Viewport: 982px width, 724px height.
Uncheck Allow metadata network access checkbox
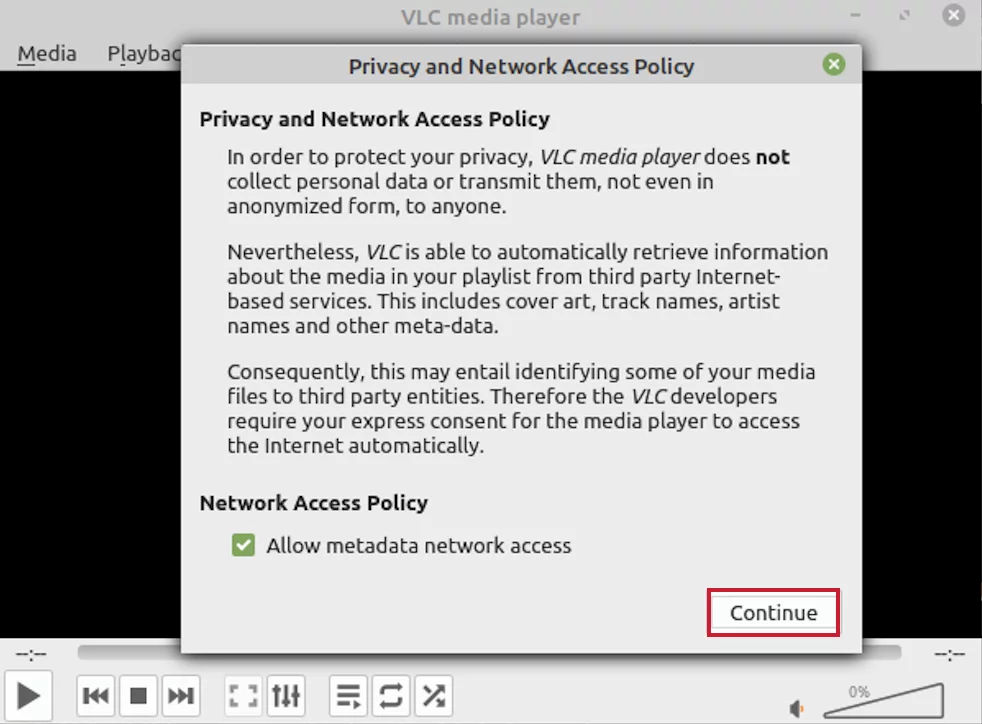pos(243,545)
